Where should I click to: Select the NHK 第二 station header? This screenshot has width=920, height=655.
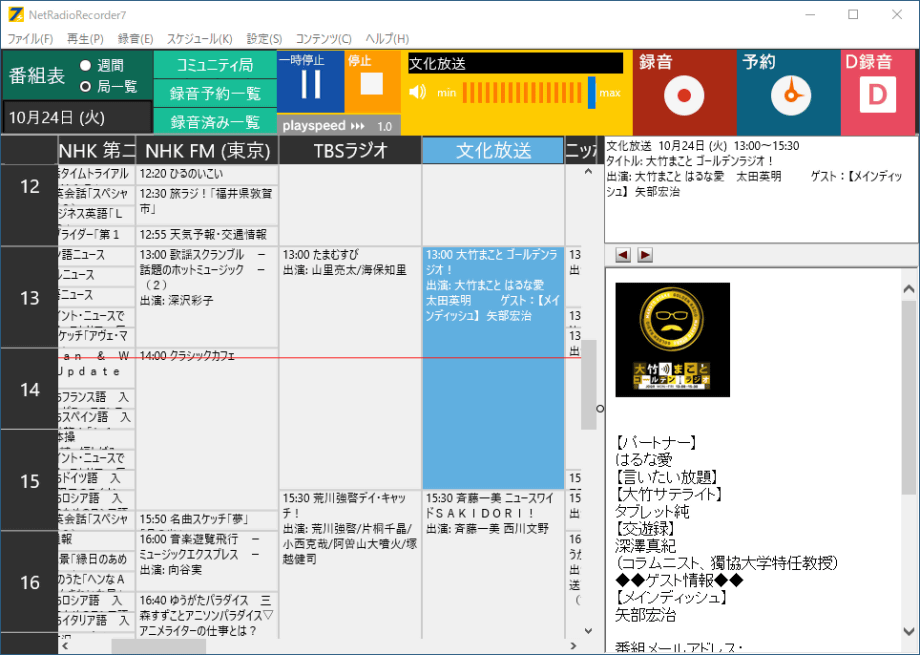pyautogui.click(x=97, y=151)
